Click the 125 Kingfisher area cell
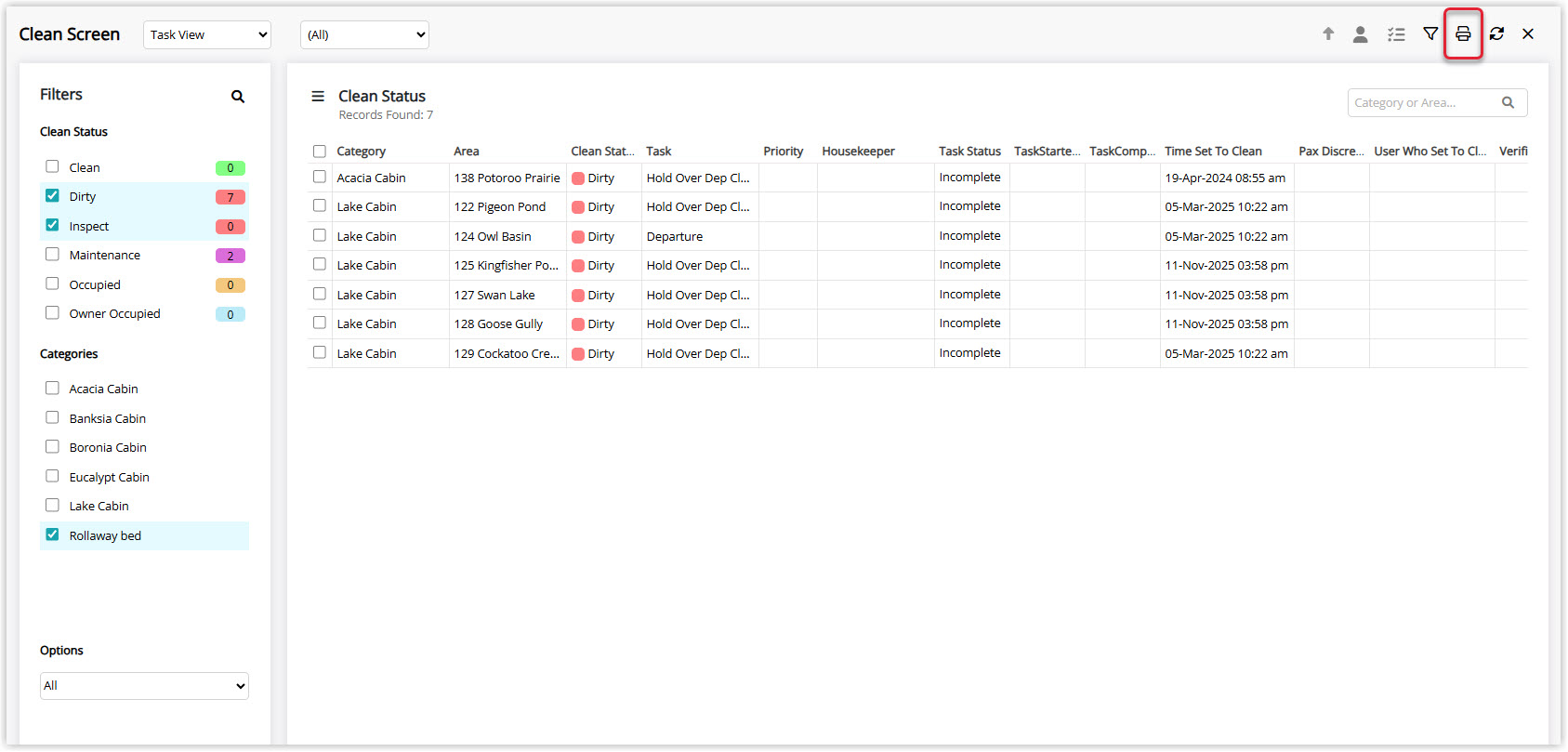Image resolution: width=1568 pixels, height=752 pixels. (507, 265)
